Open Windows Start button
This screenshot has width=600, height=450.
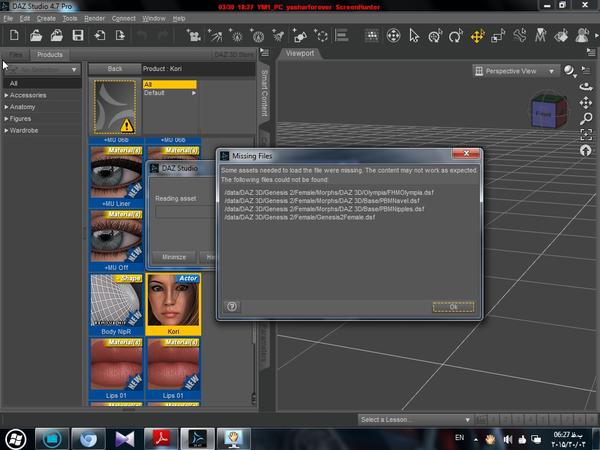[15, 439]
